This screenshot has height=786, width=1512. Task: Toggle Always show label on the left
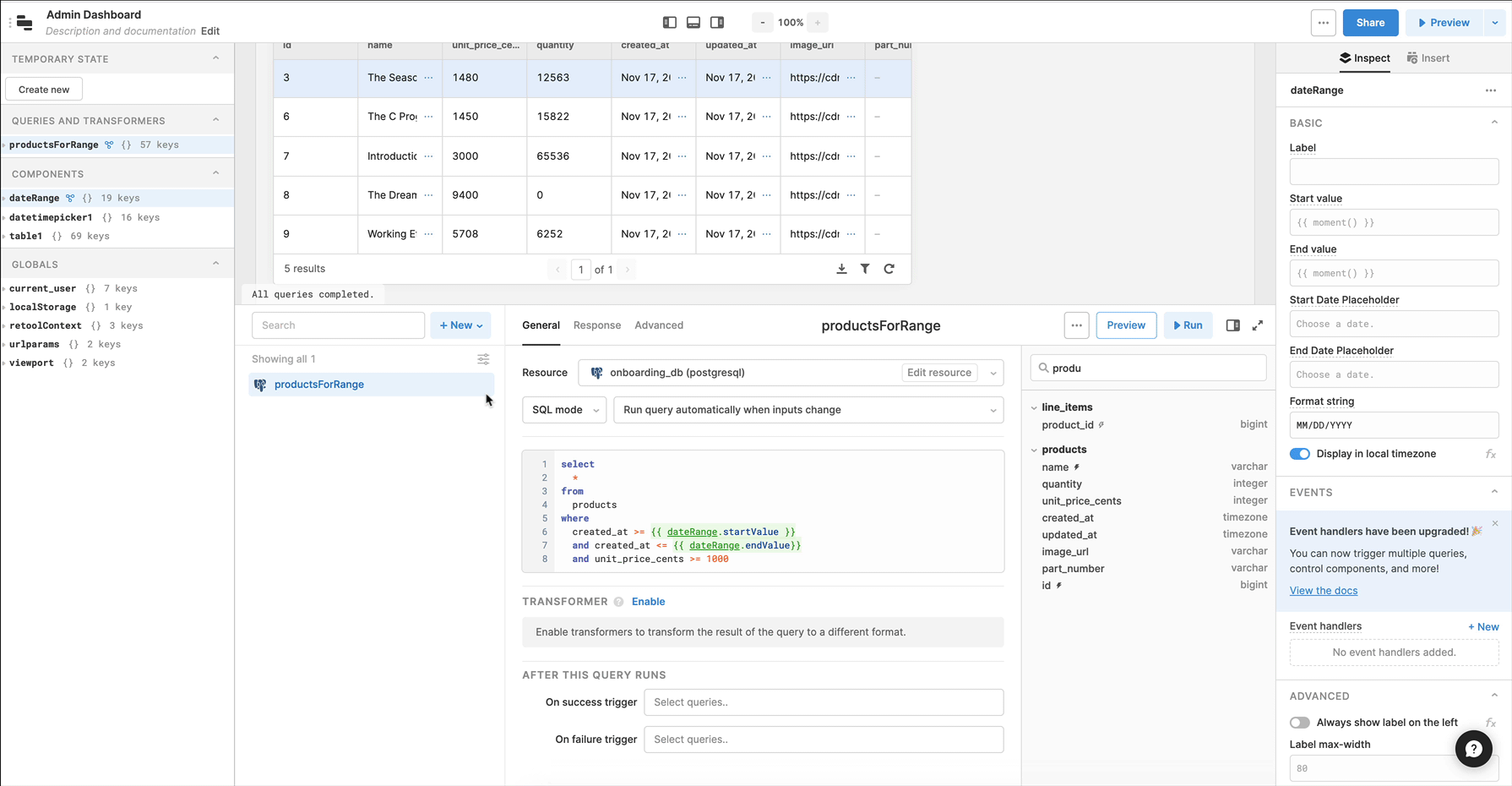click(1300, 723)
